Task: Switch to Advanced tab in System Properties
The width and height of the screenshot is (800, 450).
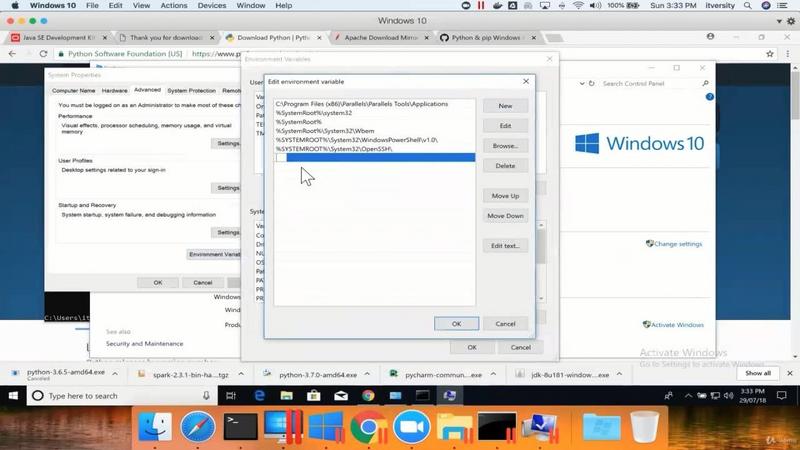Action: pyautogui.click(x=147, y=90)
